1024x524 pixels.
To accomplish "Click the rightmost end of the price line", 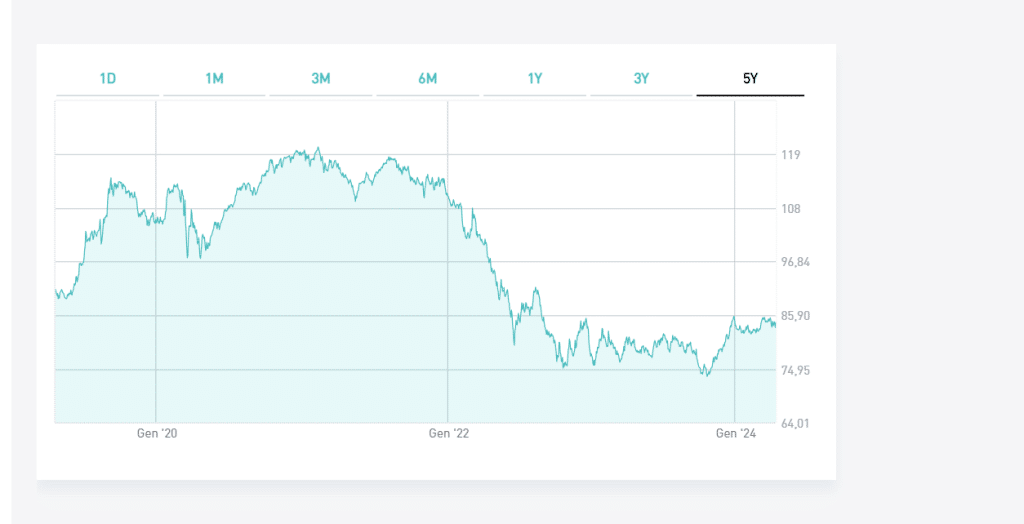I will pos(775,325).
